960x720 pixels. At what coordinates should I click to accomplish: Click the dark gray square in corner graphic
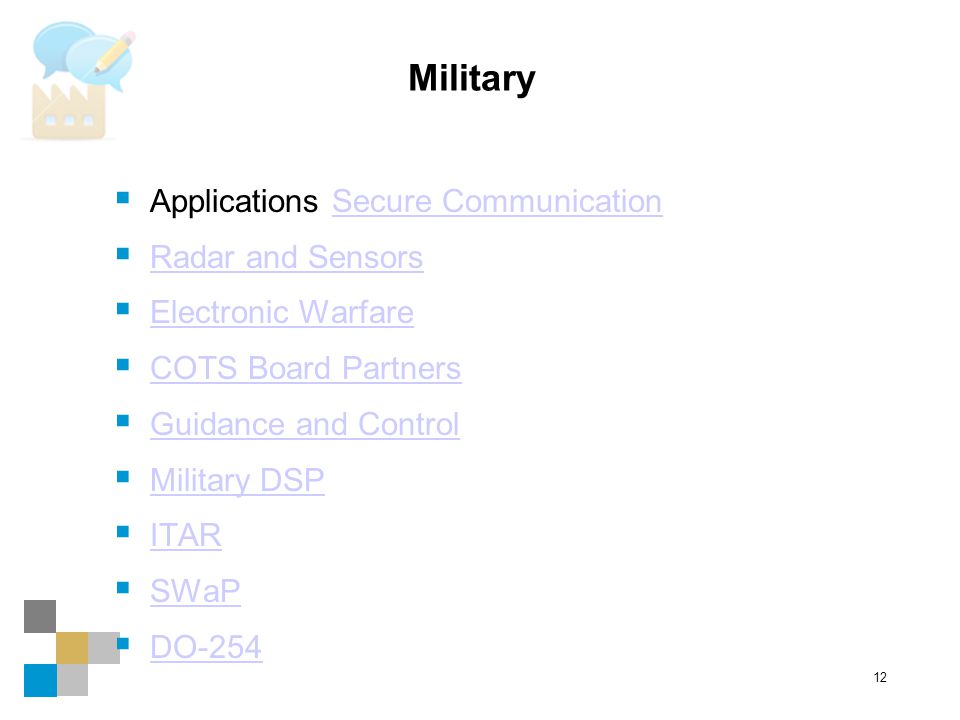40,616
